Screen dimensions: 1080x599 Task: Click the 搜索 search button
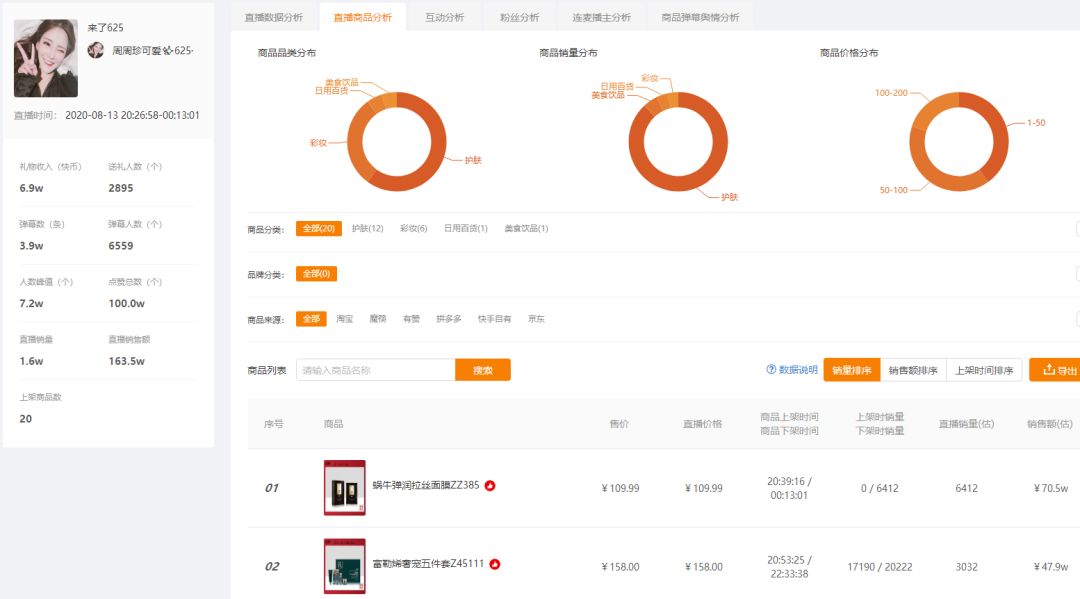point(483,369)
